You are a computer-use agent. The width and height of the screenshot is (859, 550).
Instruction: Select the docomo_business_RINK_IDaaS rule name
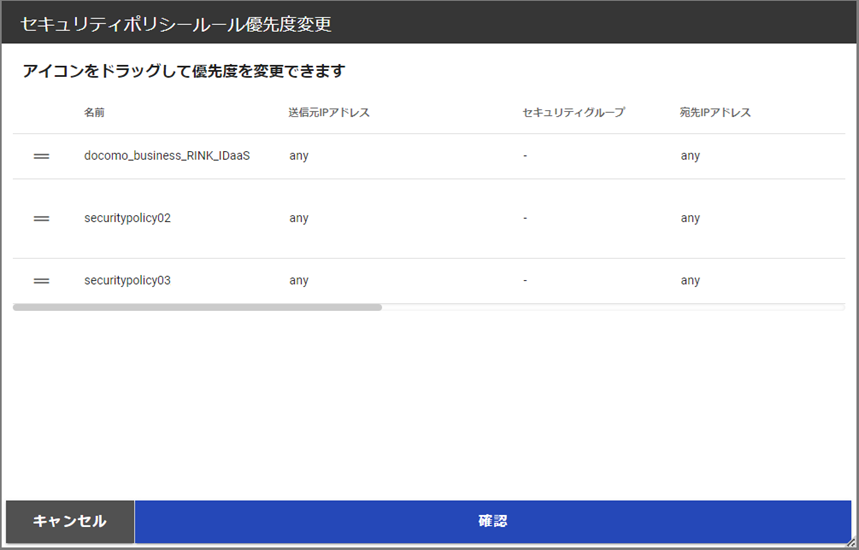click(167, 156)
